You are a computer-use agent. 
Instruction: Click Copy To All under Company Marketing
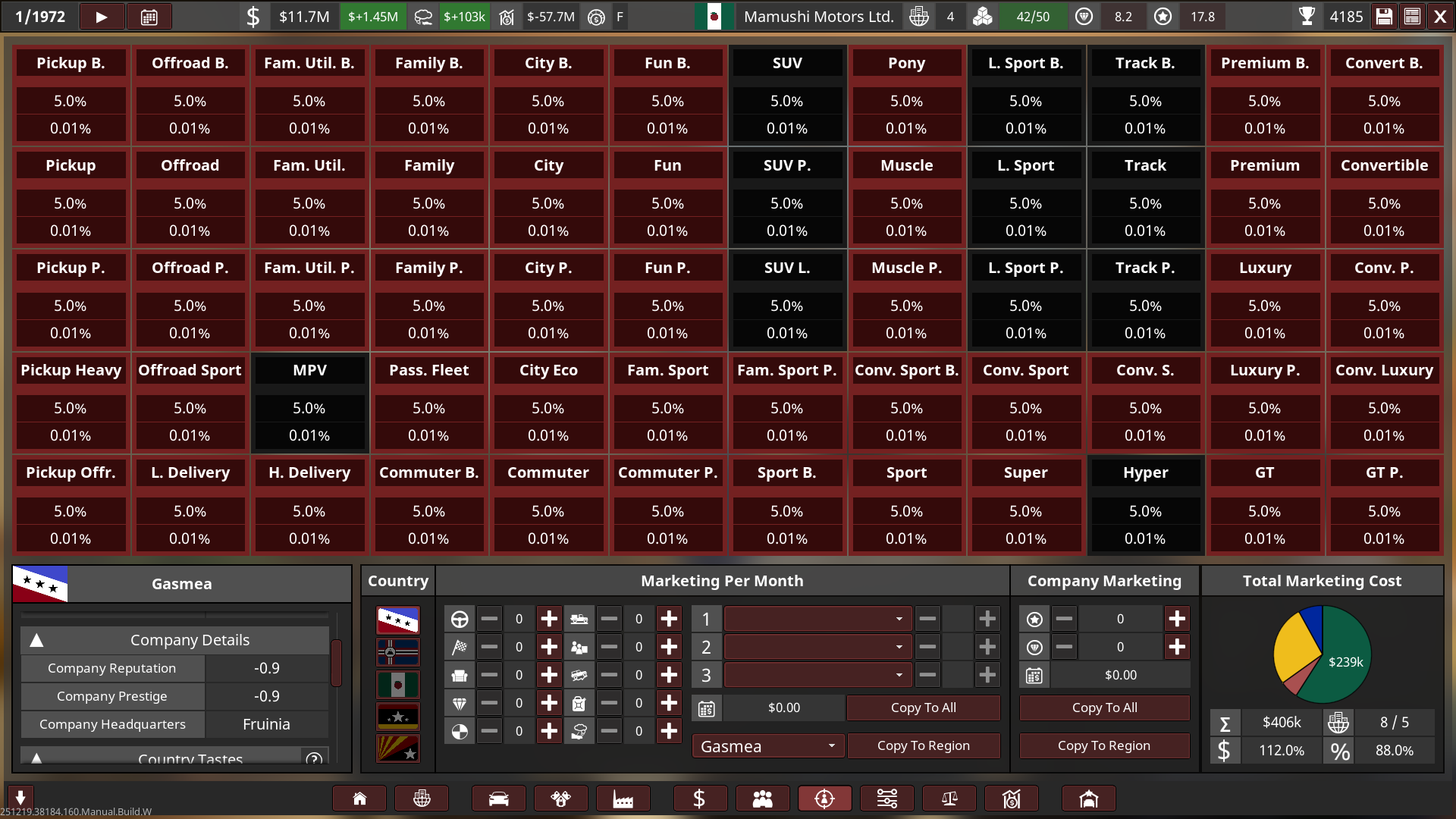point(1104,708)
